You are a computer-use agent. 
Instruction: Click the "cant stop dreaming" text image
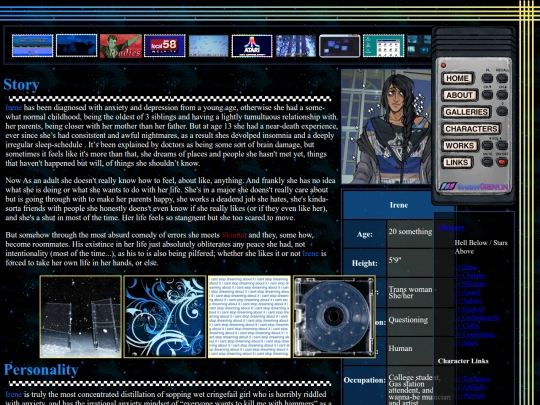click(x=249, y=316)
